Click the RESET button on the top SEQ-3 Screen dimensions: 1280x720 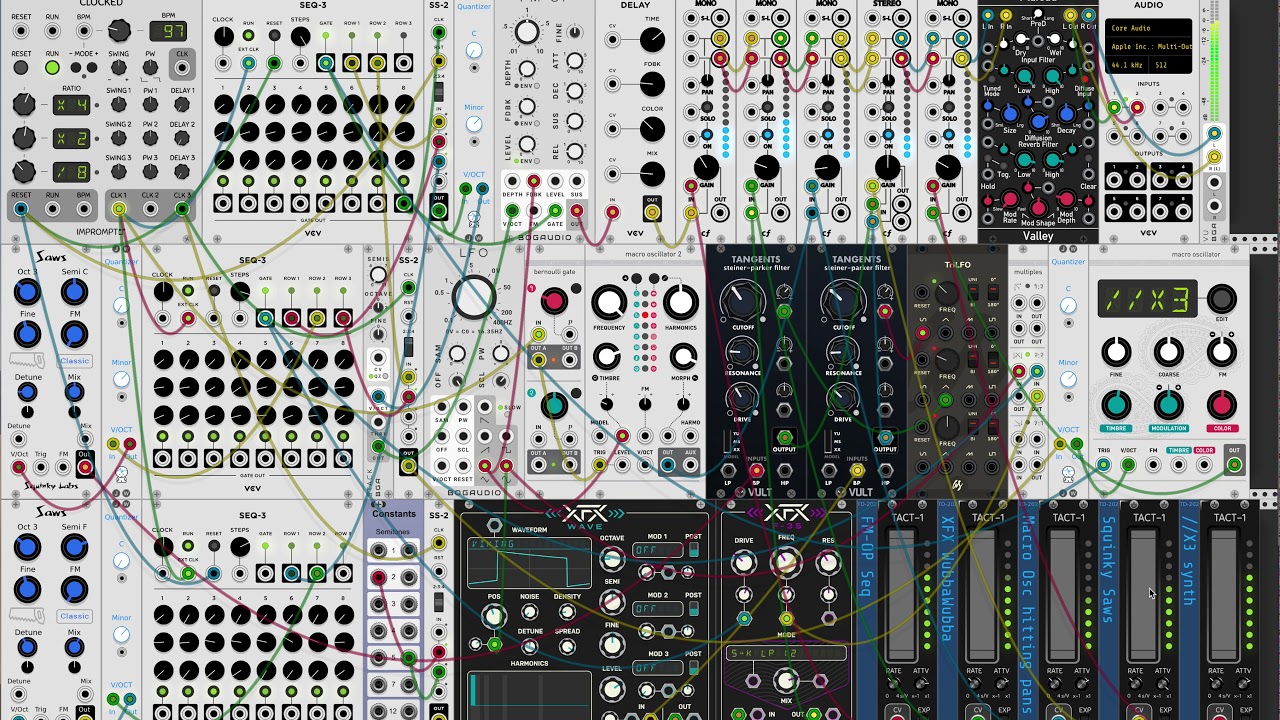pyautogui.click(x=273, y=36)
